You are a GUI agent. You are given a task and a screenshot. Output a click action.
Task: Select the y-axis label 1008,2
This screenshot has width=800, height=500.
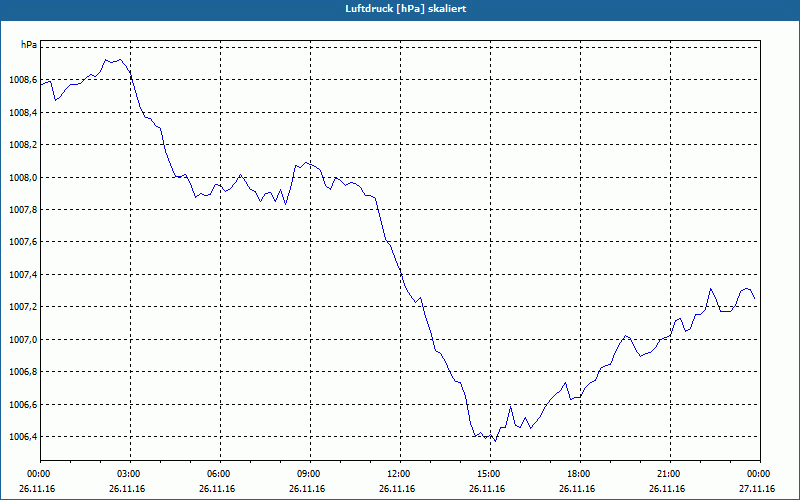click(23, 145)
